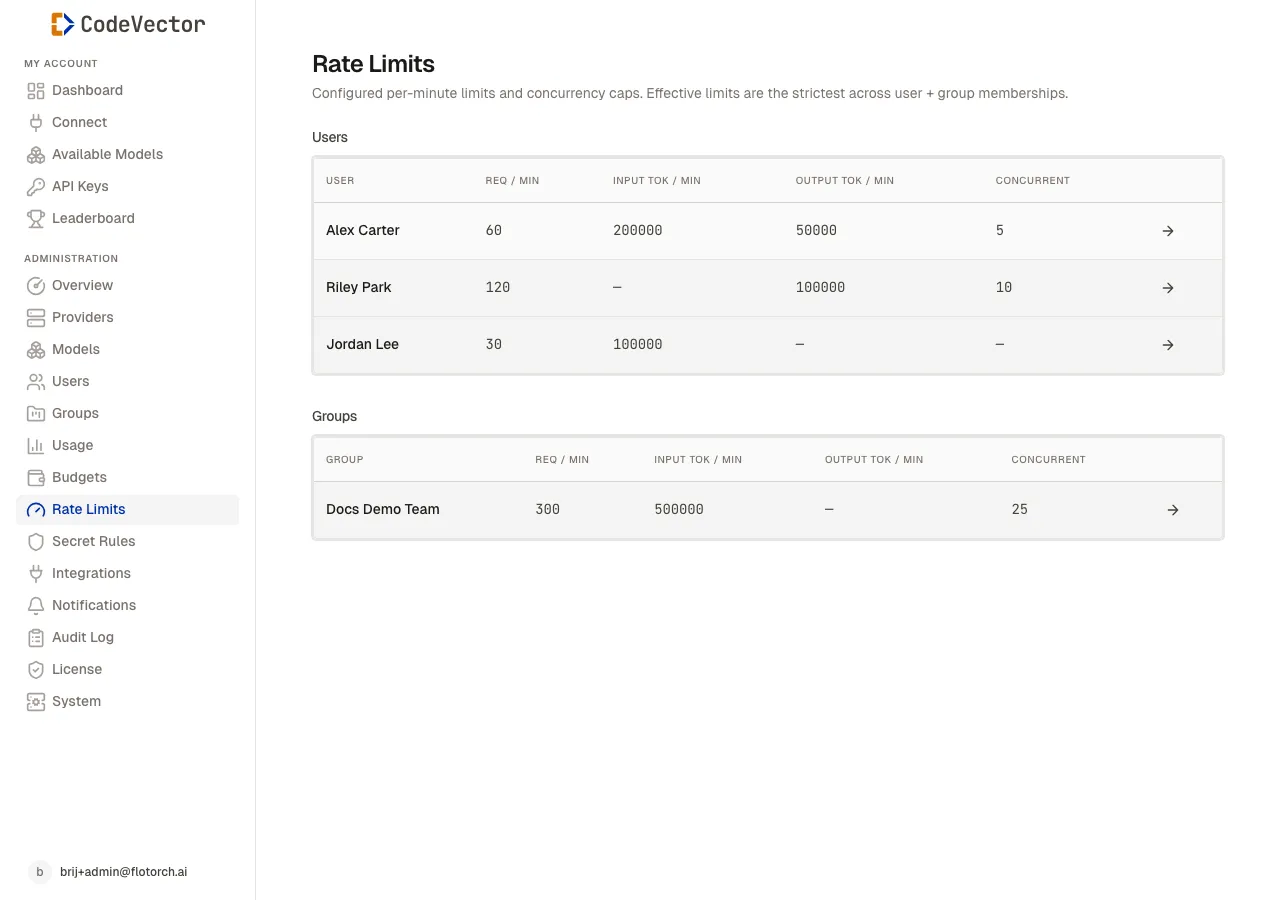Image resolution: width=1280 pixels, height=900 pixels.
Task: Click the Connect plug icon
Action: tap(36, 123)
